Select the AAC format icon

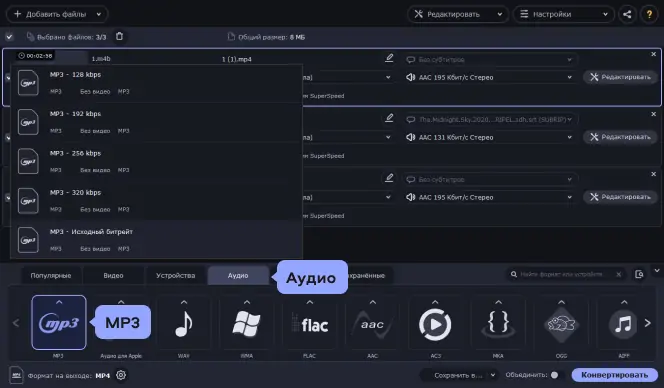pos(372,324)
